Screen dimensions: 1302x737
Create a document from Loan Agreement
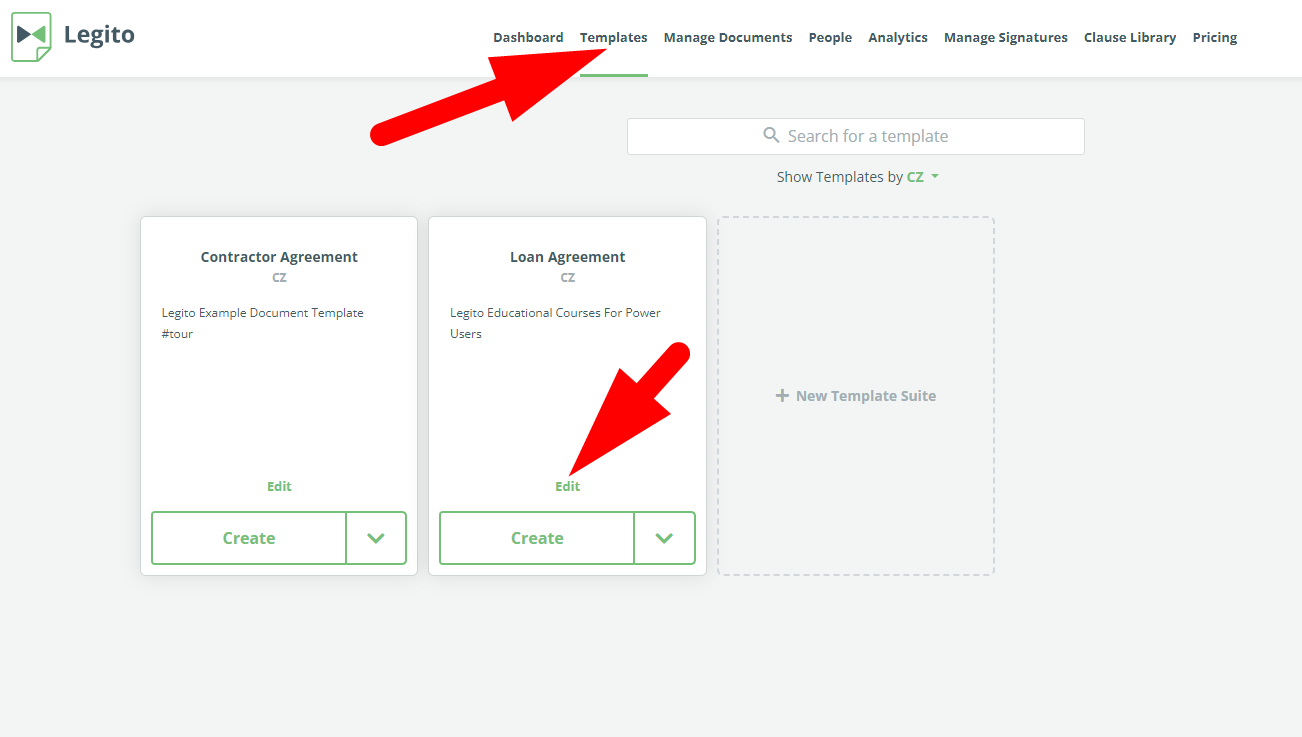(537, 538)
